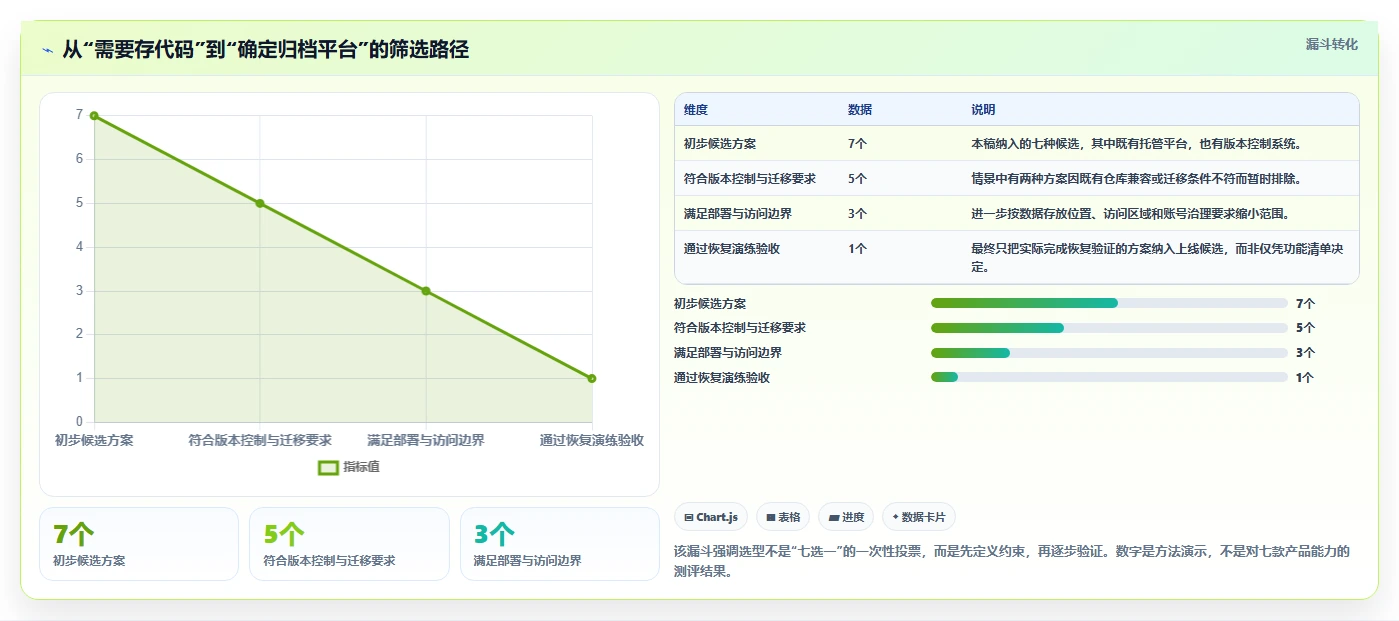
Task: Select the Chart.js chip
Action: pyautogui.click(x=711, y=517)
